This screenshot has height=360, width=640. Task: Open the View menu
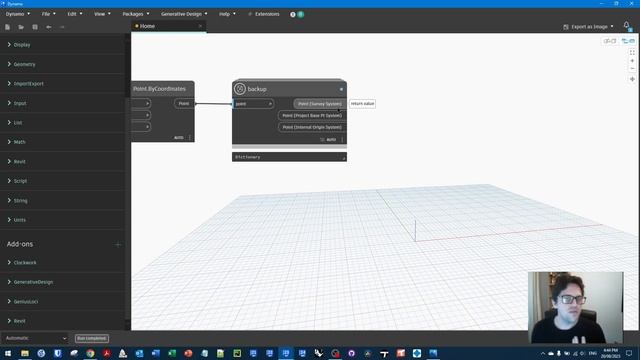(x=102, y=14)
